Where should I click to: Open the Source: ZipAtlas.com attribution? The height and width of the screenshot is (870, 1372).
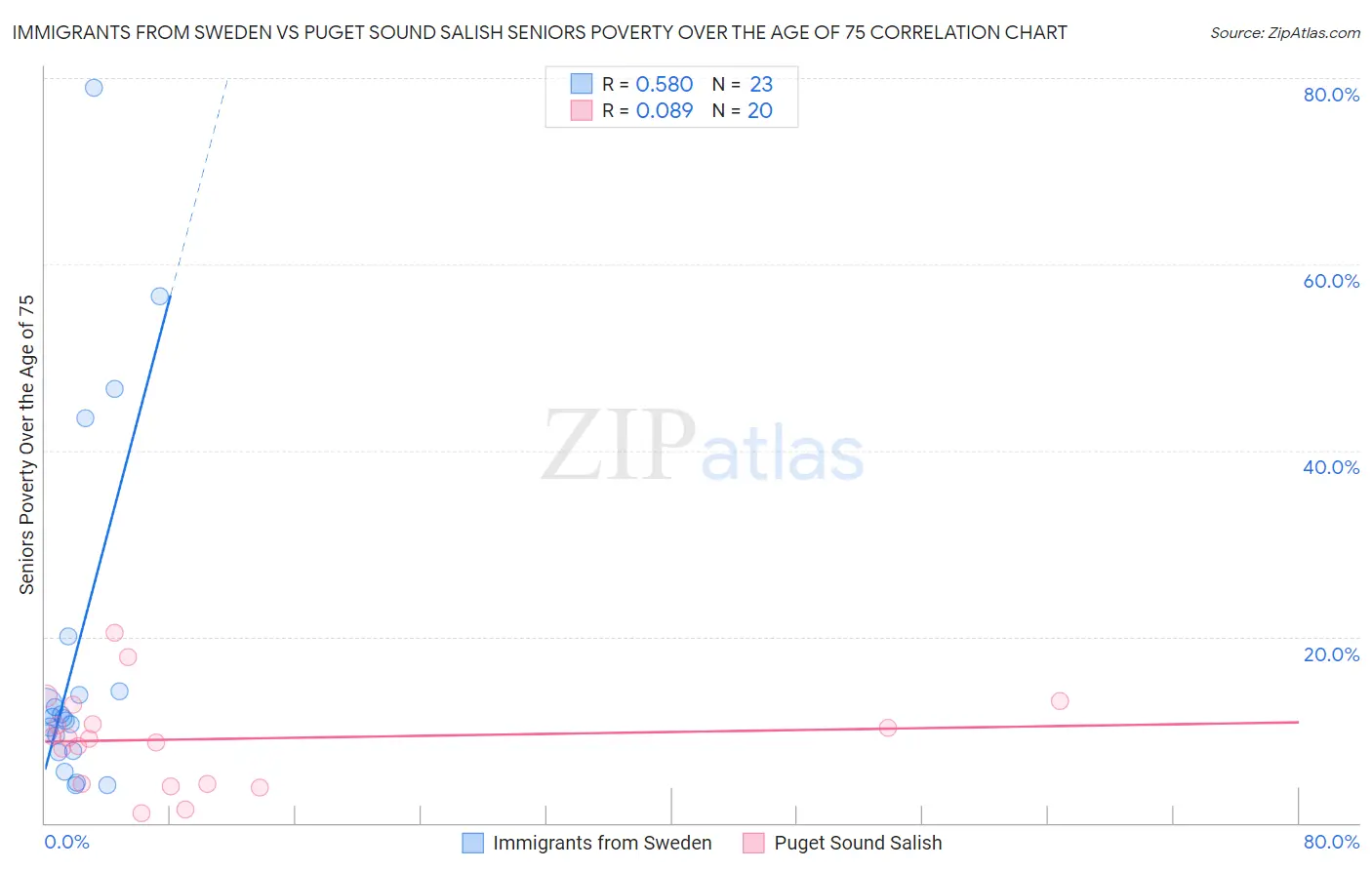pos(1285,33)
